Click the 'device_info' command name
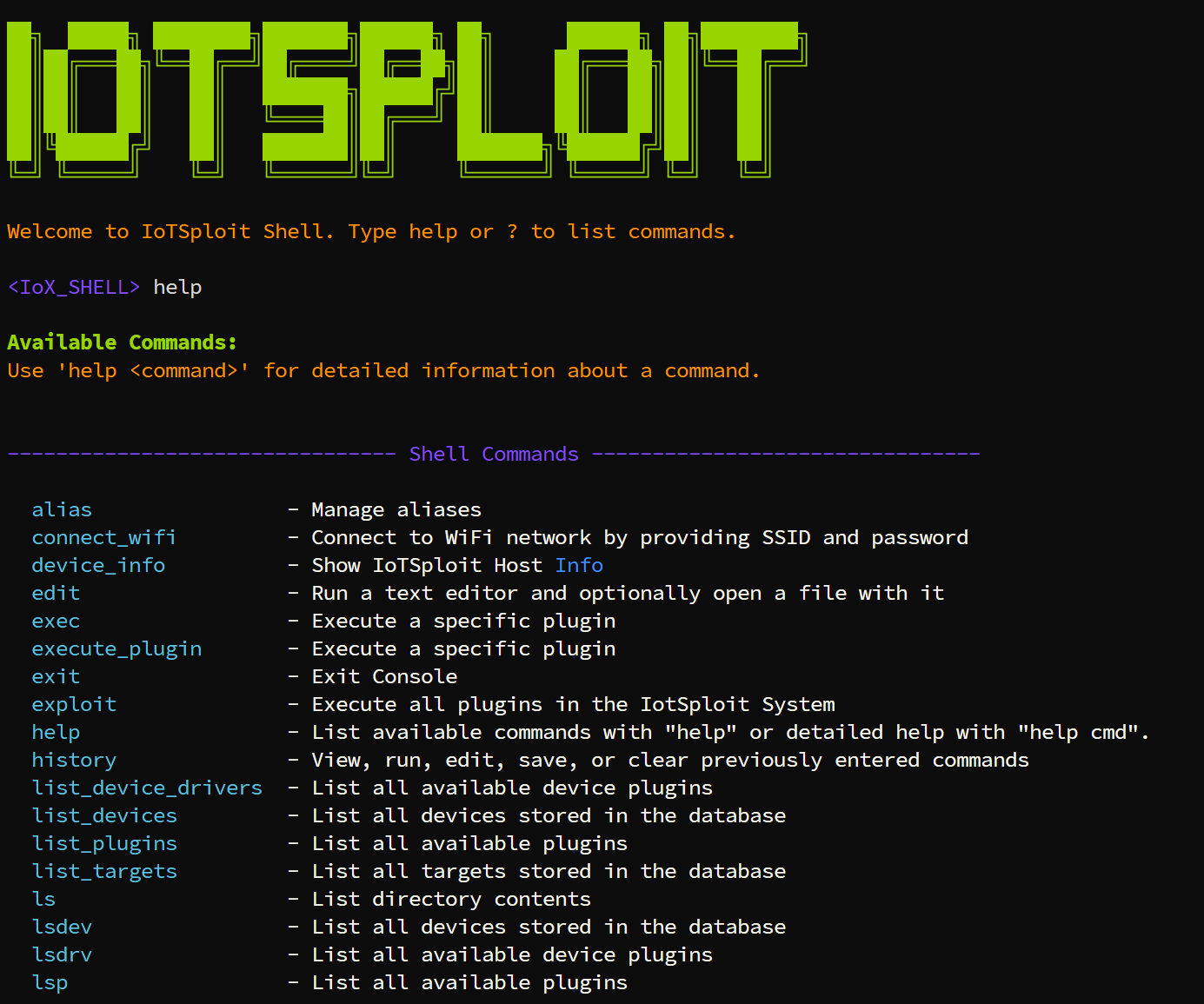1204x1004 pixels. tap(98, 565)
